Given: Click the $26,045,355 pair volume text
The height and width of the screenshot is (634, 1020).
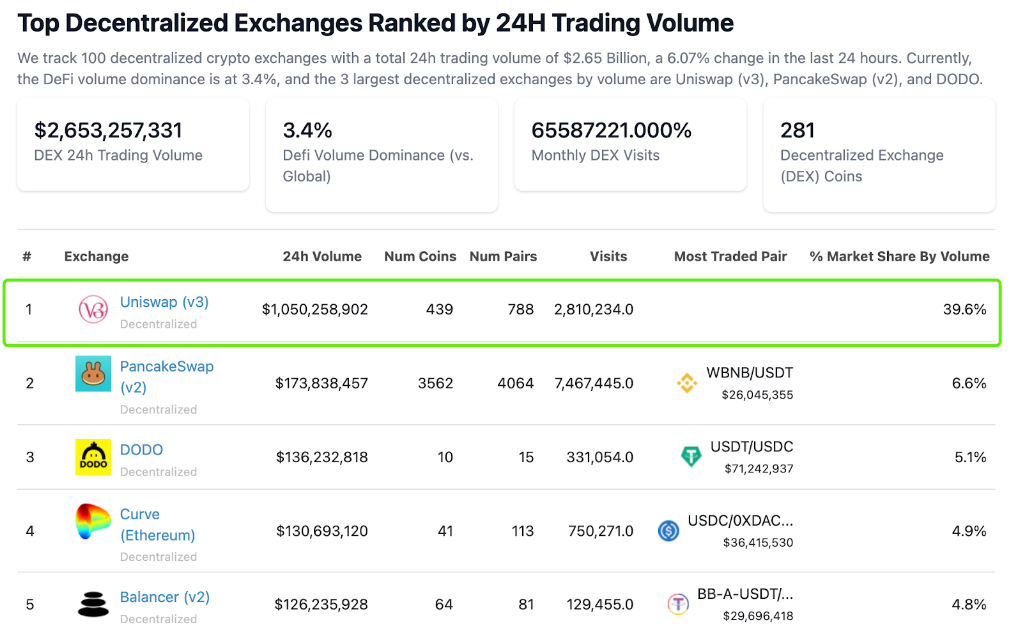Looking at the screenshot, I should tap(757, 395).
